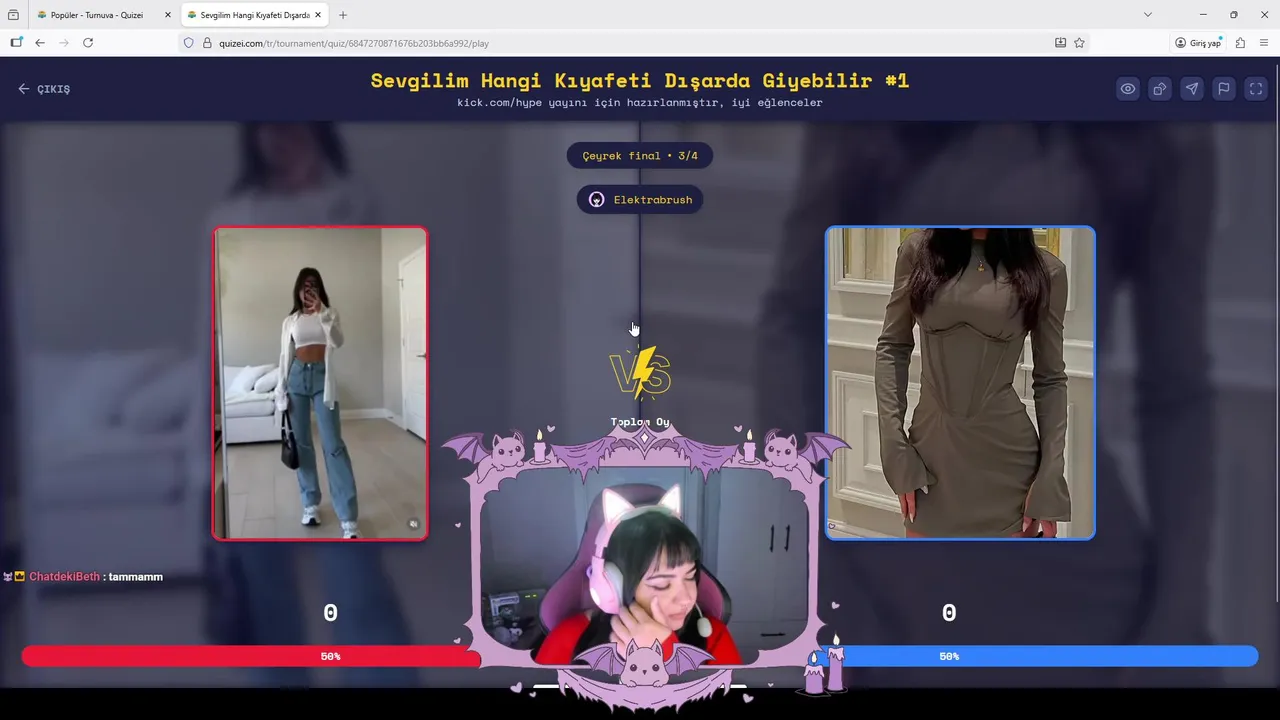Image resolution: width=1280 pixels, height=720 pixels.
Task: Click the VS lightning bolt emblem
Action: click(x=640, y=374)
